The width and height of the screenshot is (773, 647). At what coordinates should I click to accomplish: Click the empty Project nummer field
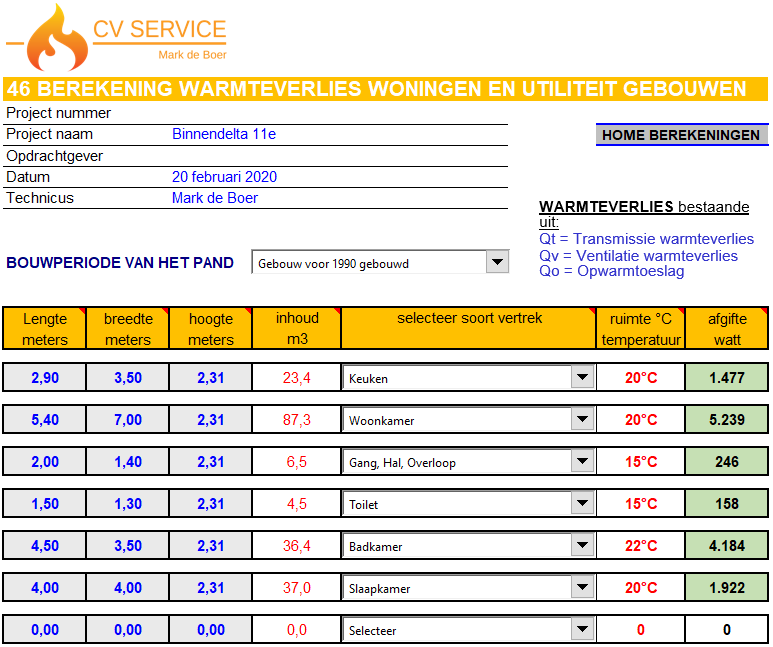(x=339, y=113)
